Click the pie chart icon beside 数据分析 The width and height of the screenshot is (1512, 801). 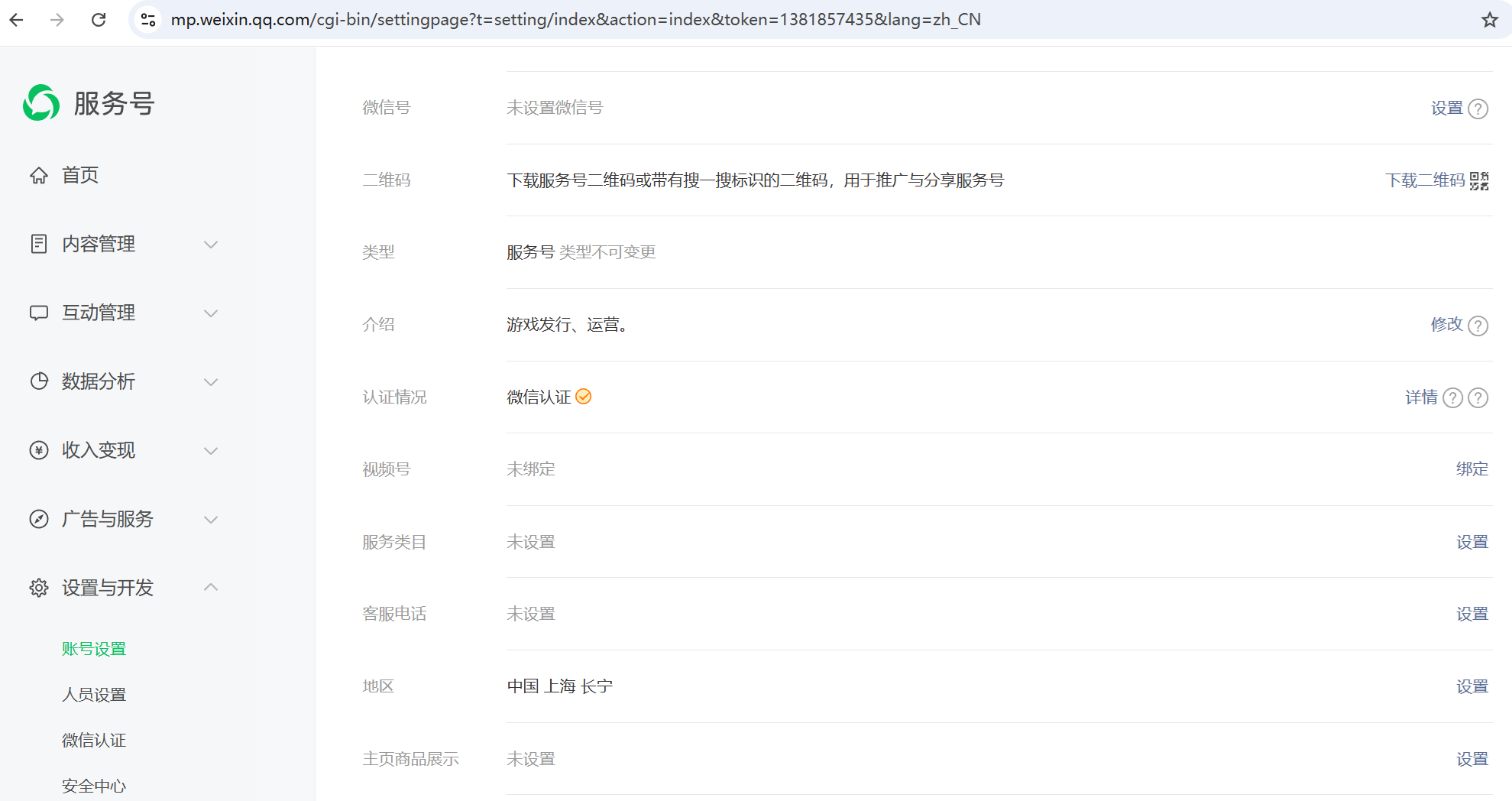39,381
